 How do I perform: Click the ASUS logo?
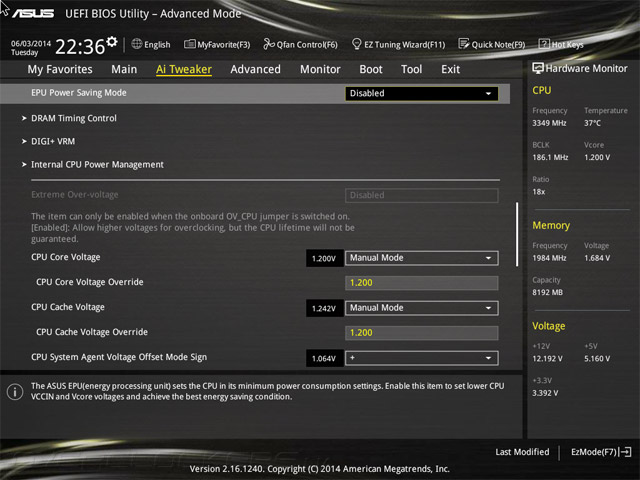[x=33, y=14]
